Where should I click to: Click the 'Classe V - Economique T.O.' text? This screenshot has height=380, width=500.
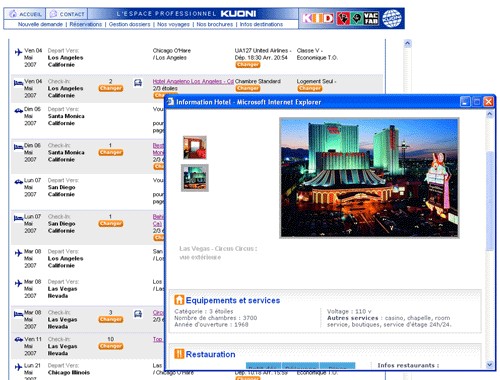click(317, 54)
